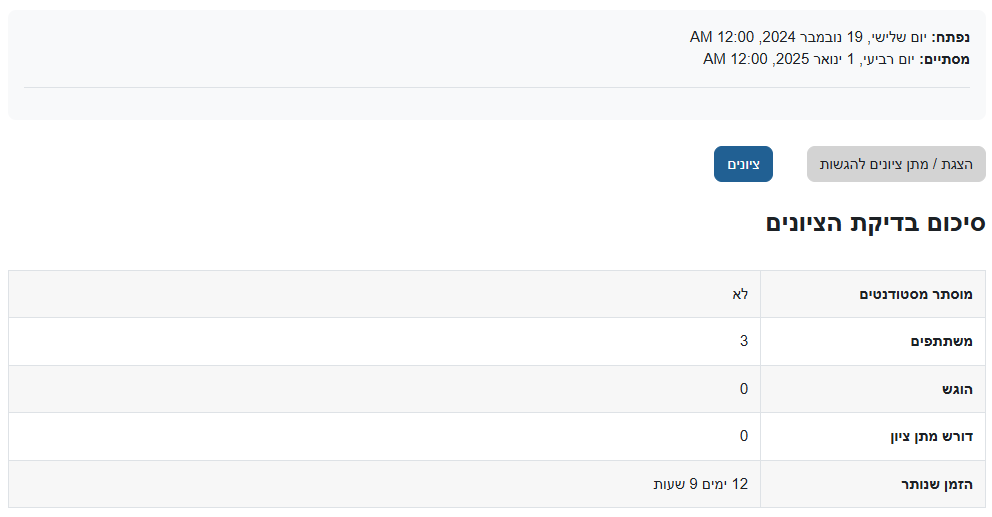Click the מוסתר מסטודנטים row header

point(916,294)
